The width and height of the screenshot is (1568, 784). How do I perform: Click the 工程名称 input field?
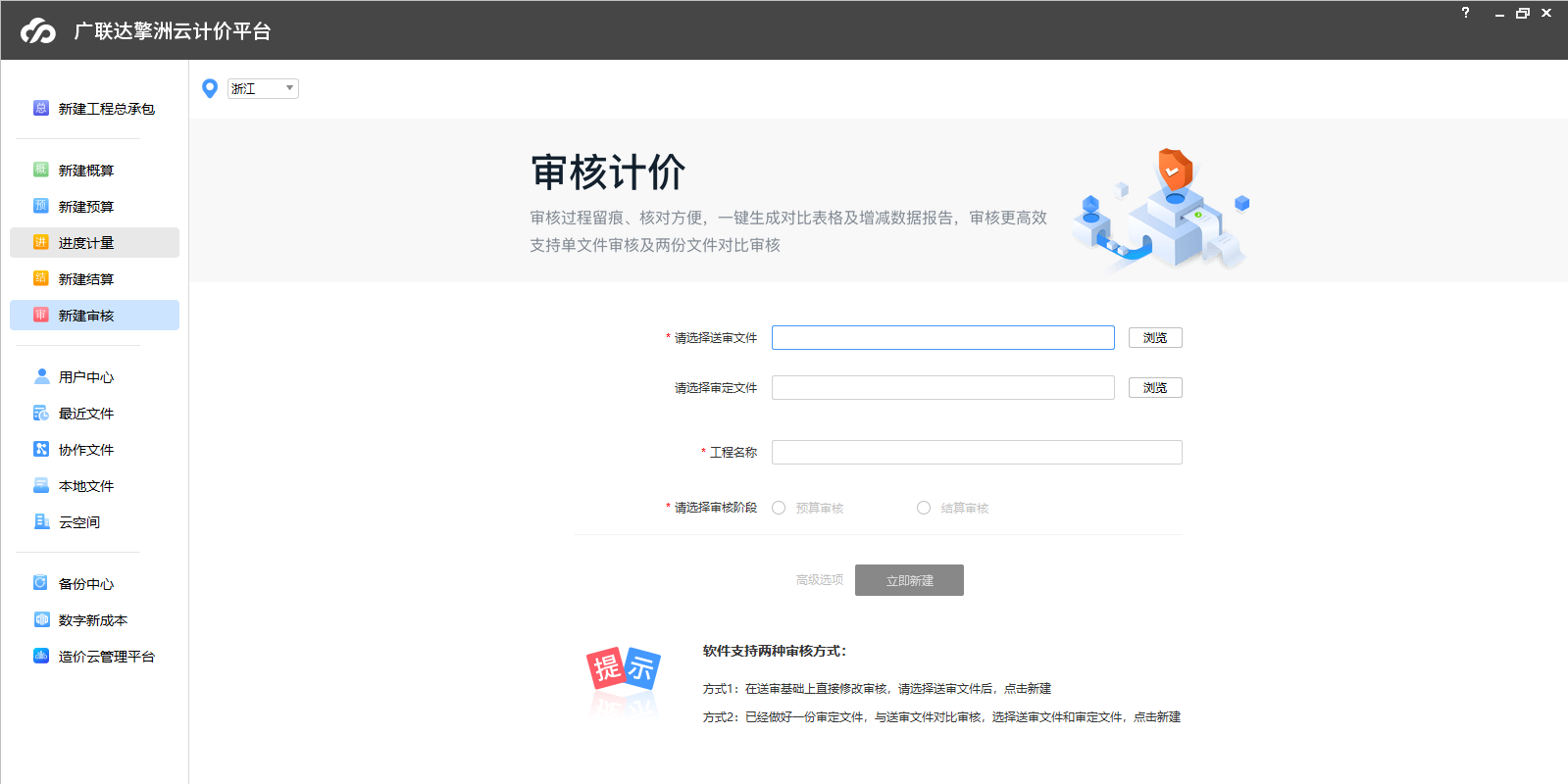[x=977, y=452]
